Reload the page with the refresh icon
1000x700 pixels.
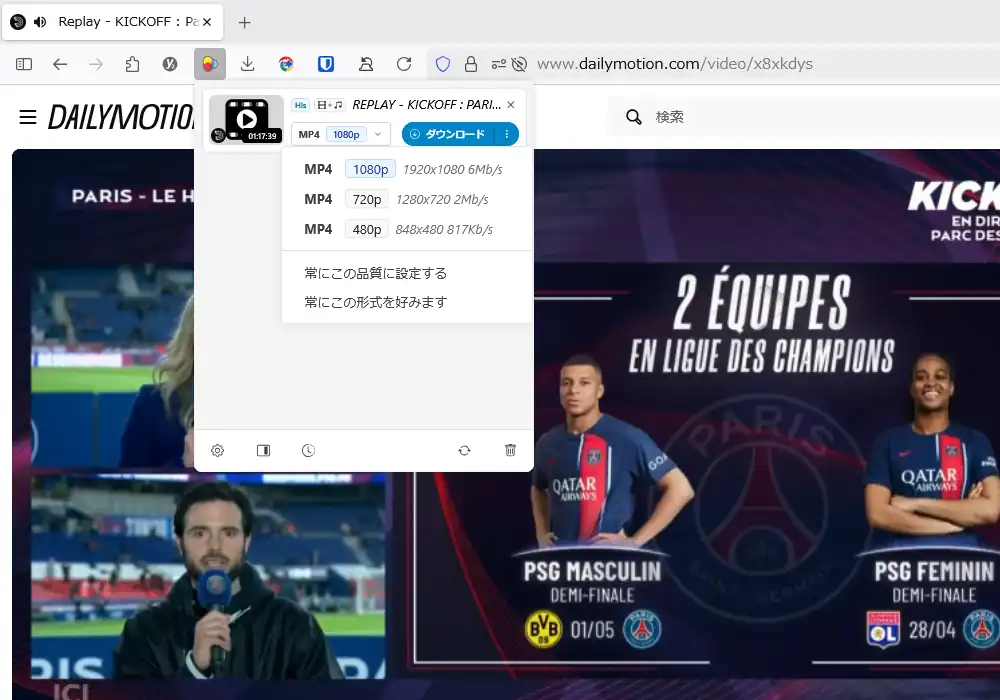[404, 64]
